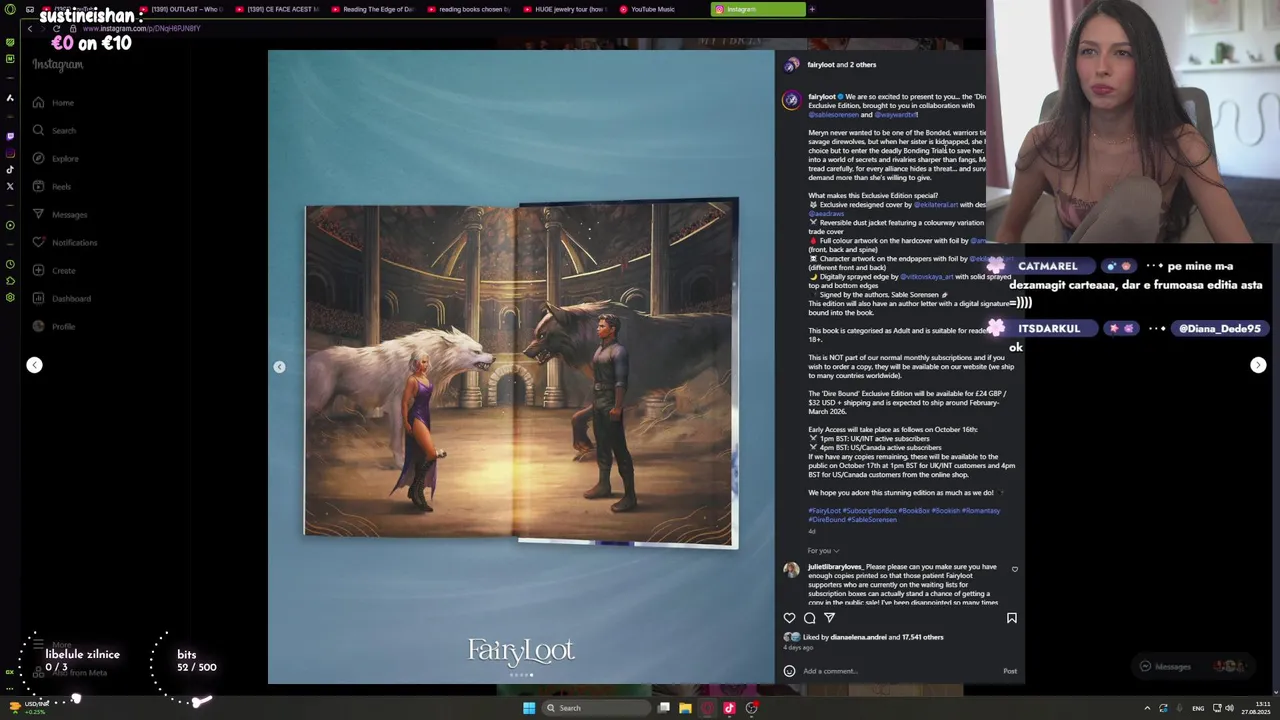This screenshot has width=1280, height=720.
Task: Open the Notifications heart icon in sidebar
Action: pyautogui.click(x=38, y=243)
